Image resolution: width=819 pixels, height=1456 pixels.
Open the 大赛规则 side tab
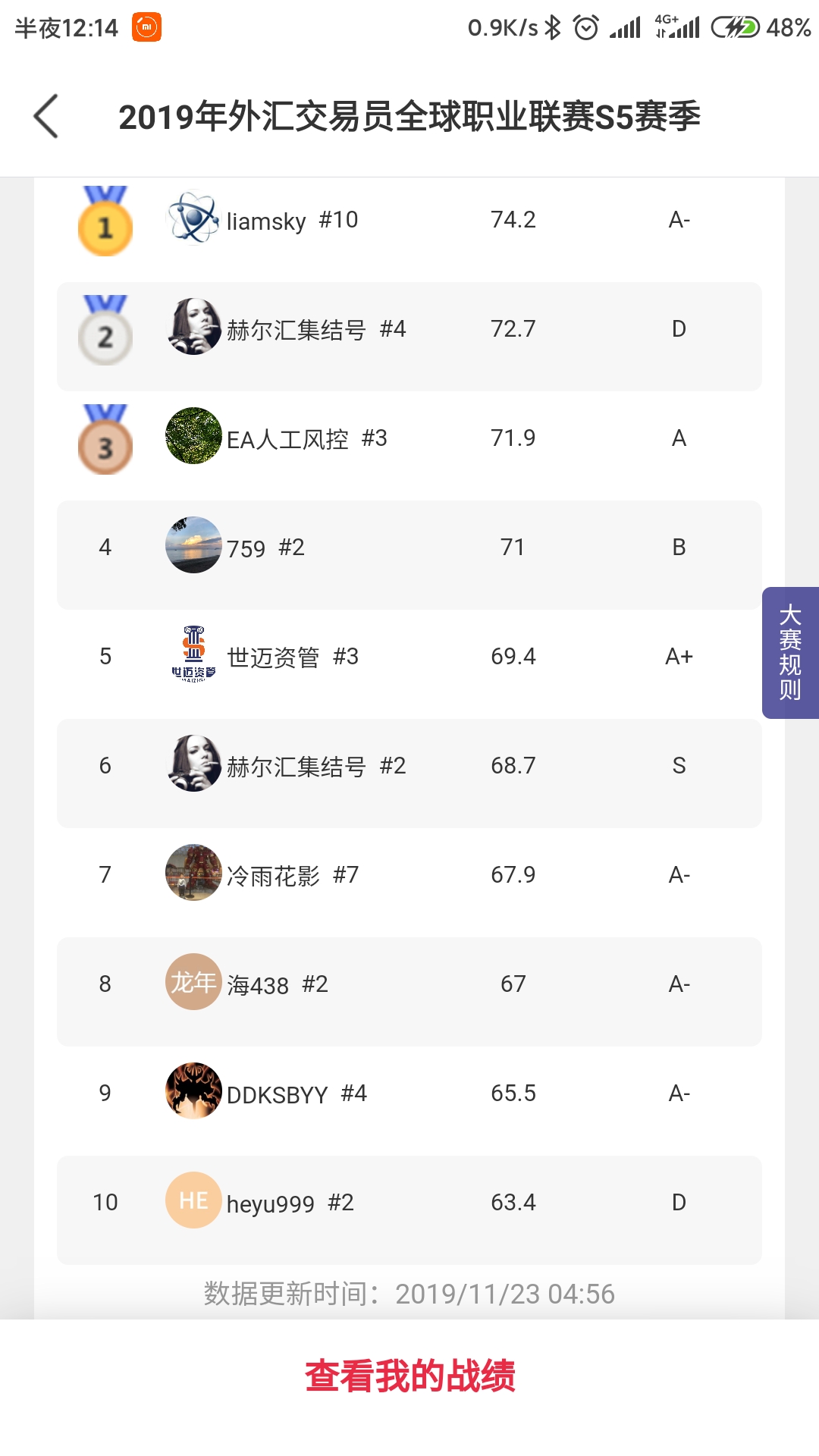(x=790, y=653)
